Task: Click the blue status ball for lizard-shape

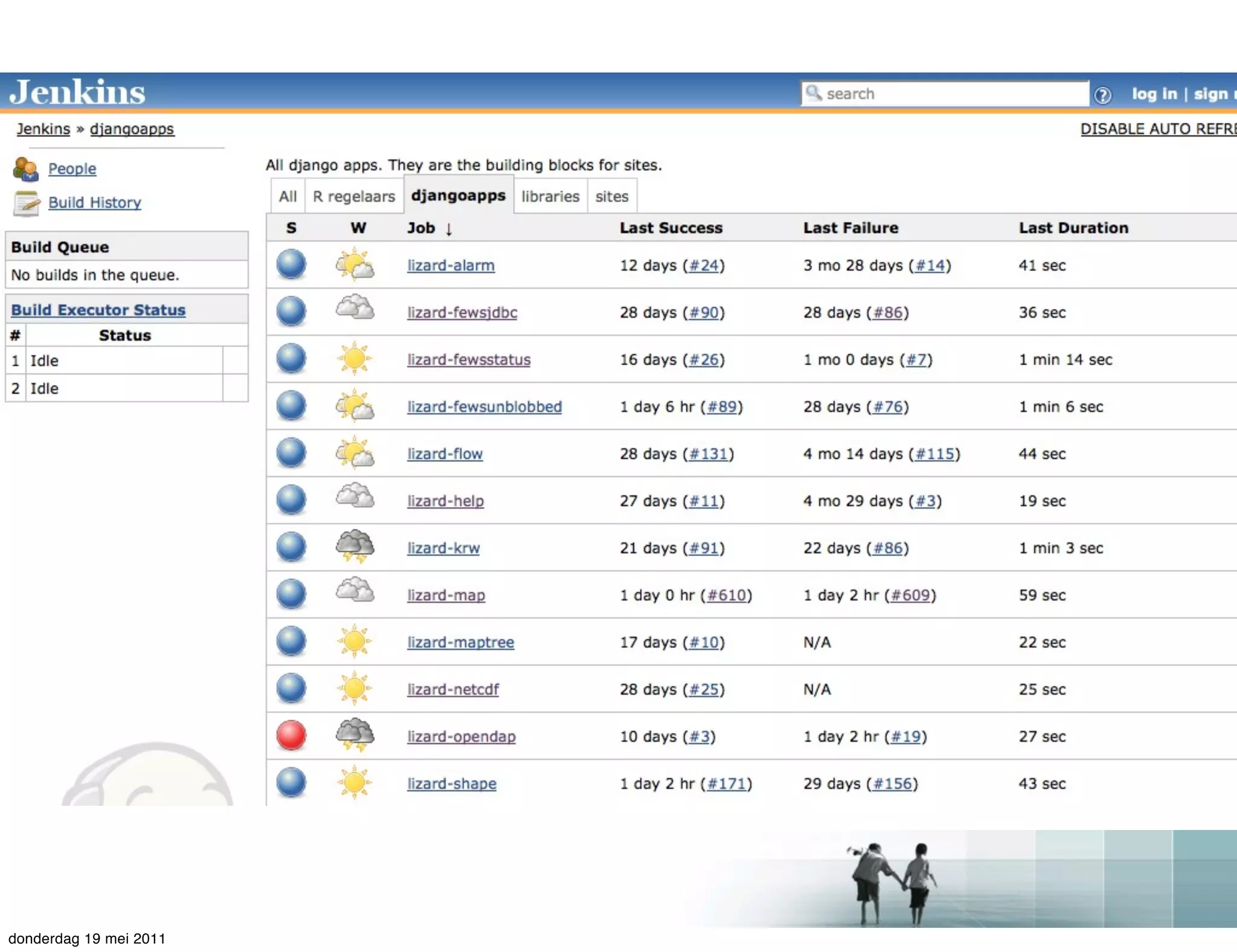Action: pyautogui.click(x=291, y=783)
